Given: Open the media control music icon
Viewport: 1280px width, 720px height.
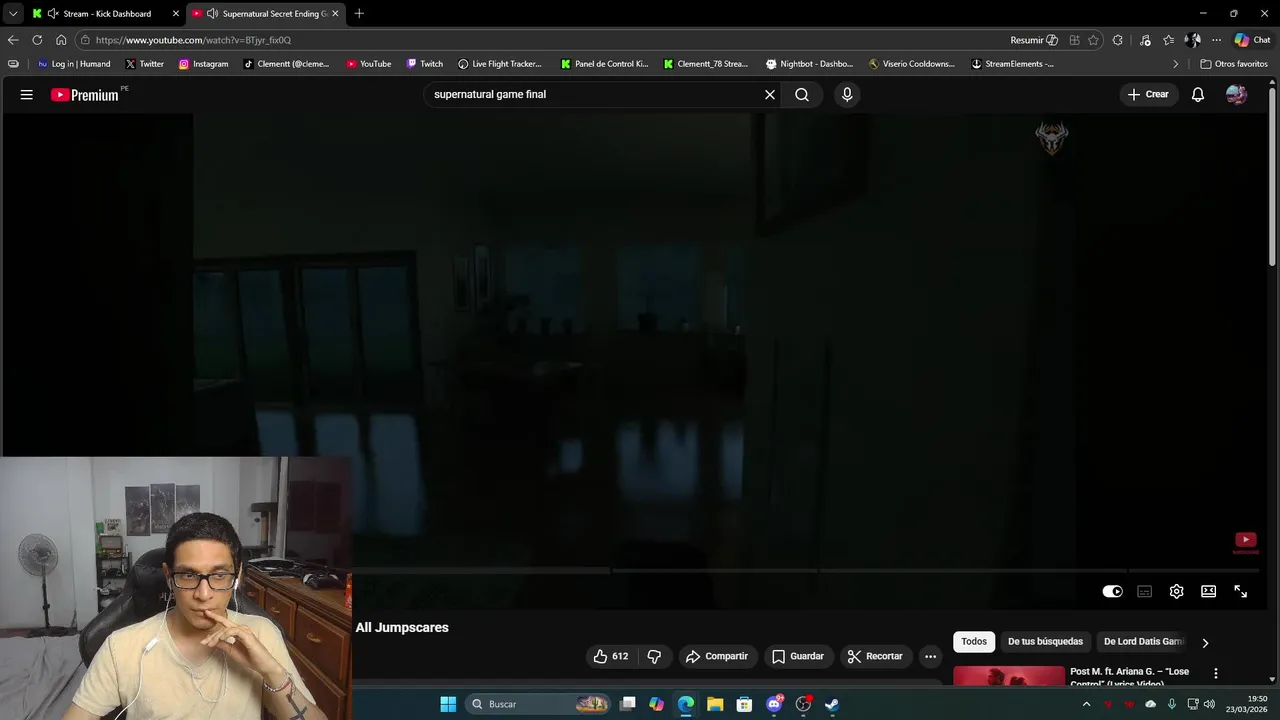Looking at the screenshot, I should tap(1145, 40).
